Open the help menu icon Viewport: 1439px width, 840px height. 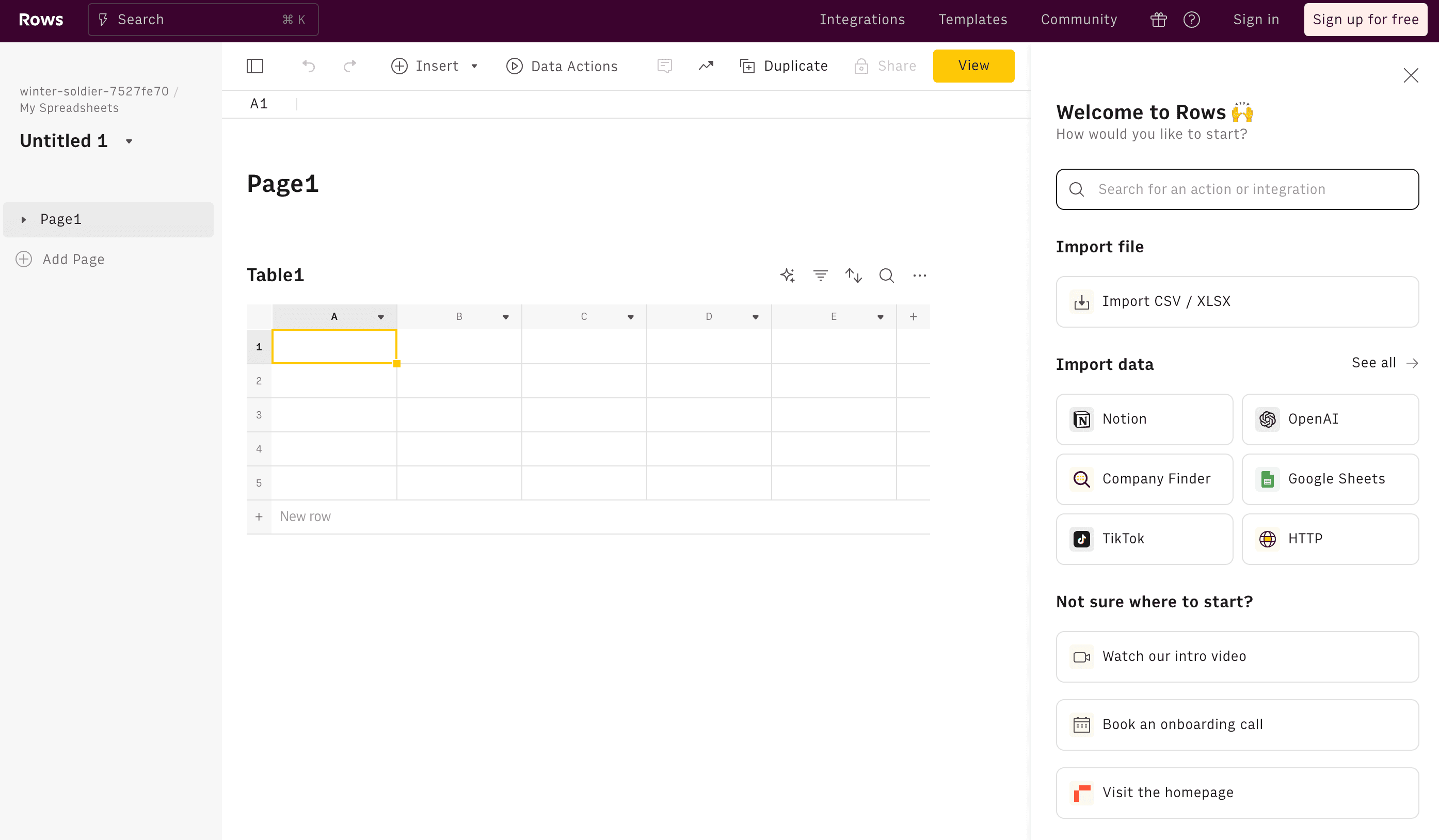click(1192, 19)
